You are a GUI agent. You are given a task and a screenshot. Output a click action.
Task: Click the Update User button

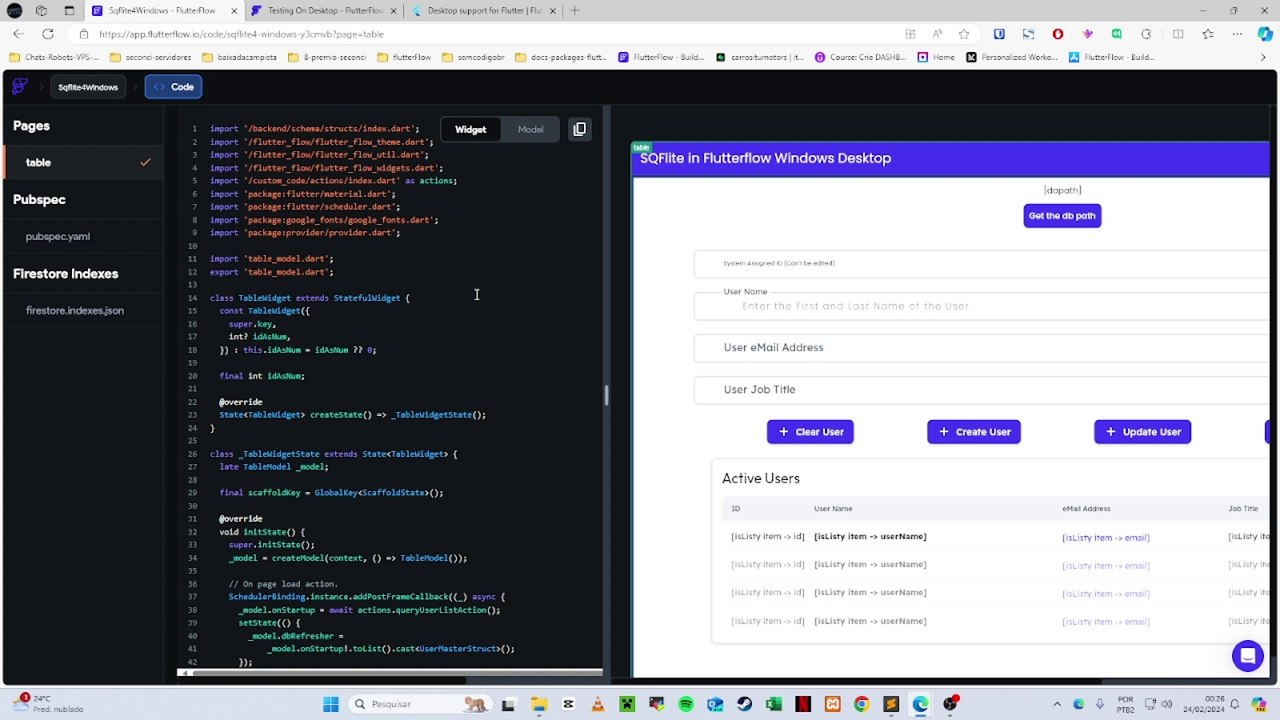1142,431
